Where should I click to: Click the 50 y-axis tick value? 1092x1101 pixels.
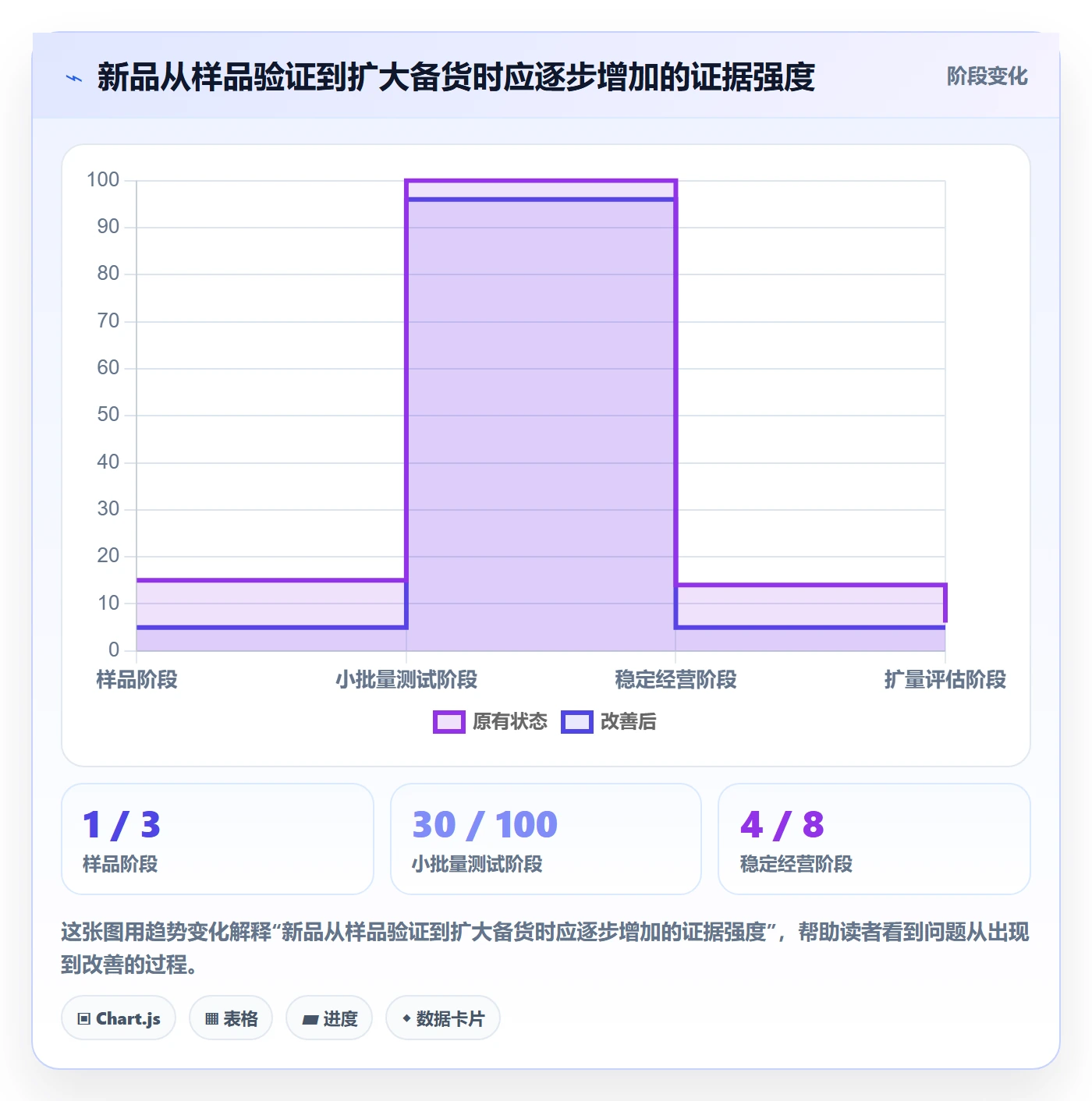(x=108, y=415)
